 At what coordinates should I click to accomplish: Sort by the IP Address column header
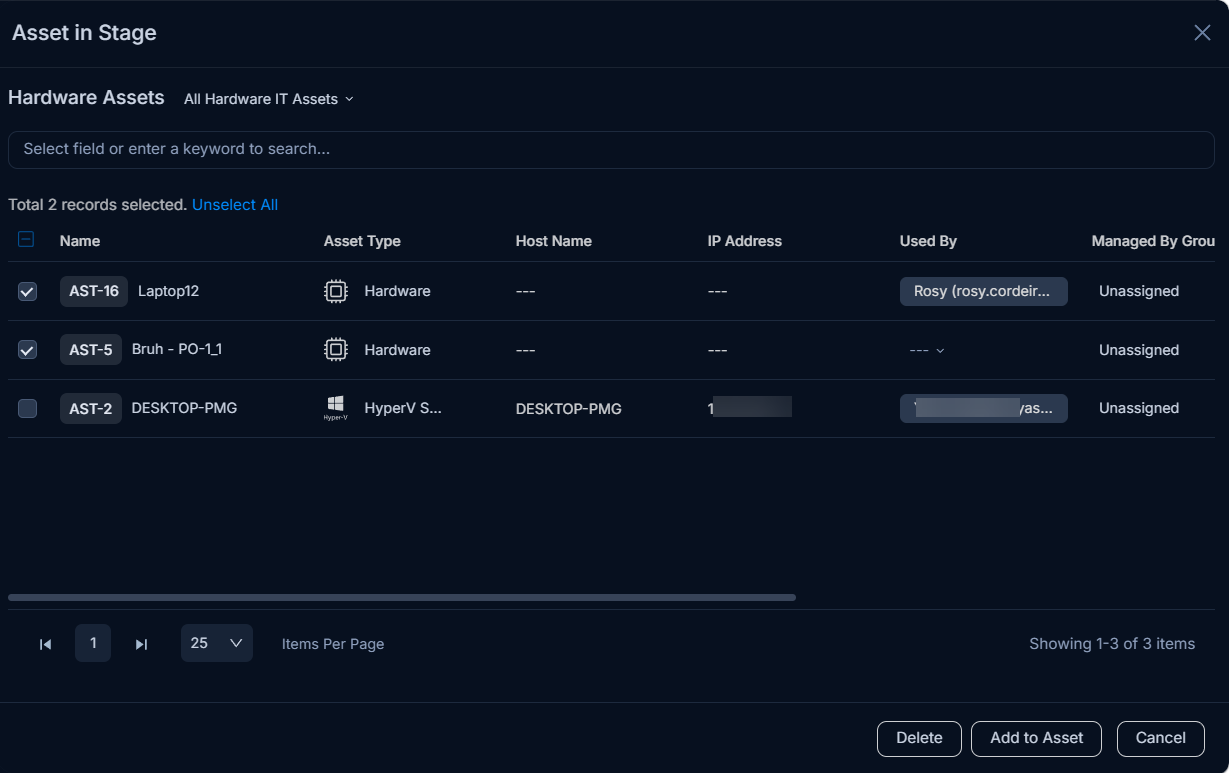(745, 241)
